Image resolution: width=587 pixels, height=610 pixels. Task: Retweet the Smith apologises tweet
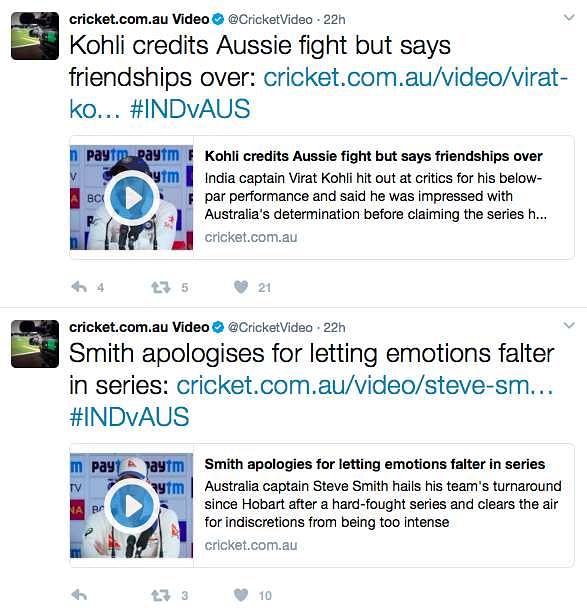(x=161, y=595)
